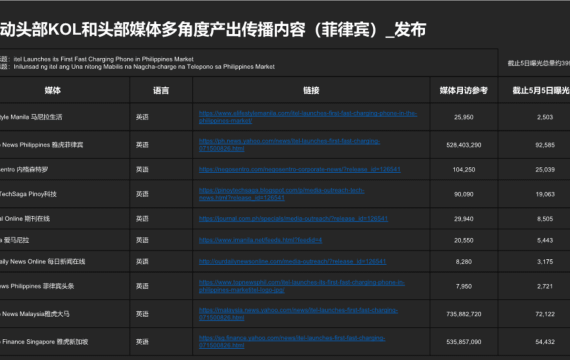The width and height of the screenshot is (570, 360).
Task: Select monthly visits value 20,550
Action: coord(464,240)
